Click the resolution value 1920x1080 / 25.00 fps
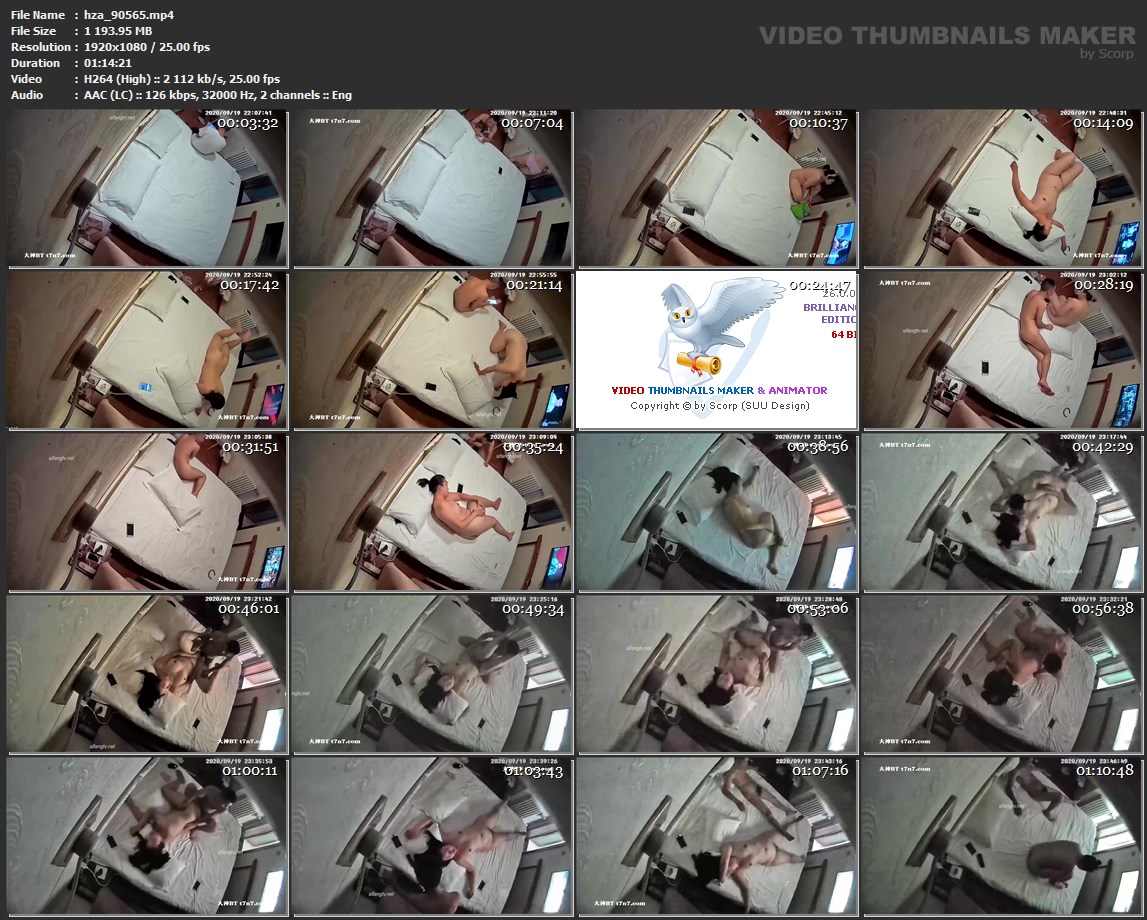Image resolution: width=1147 pixels, height=920 pixels. point(147,47)
